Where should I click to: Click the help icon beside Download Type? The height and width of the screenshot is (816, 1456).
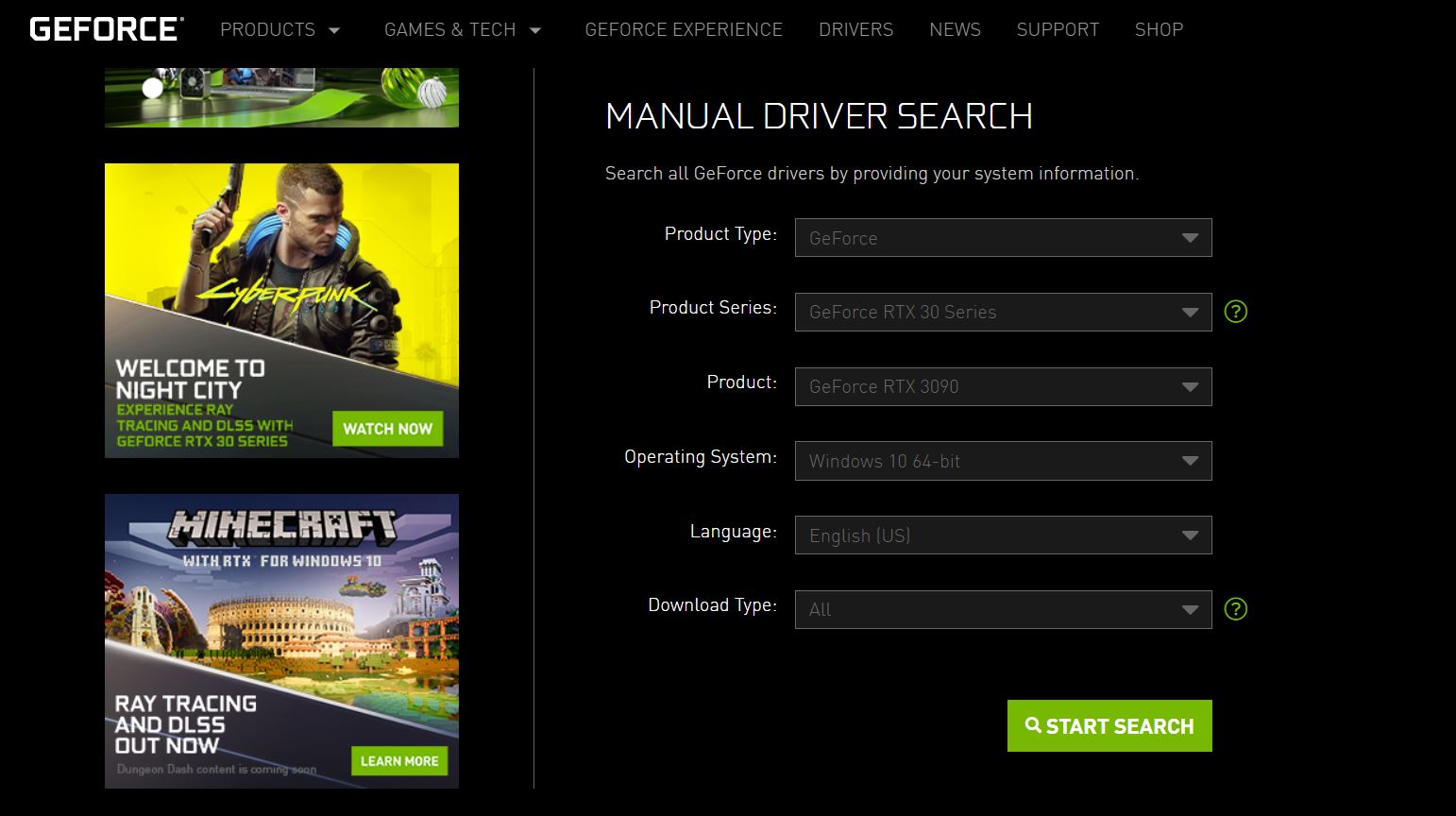1235,609
